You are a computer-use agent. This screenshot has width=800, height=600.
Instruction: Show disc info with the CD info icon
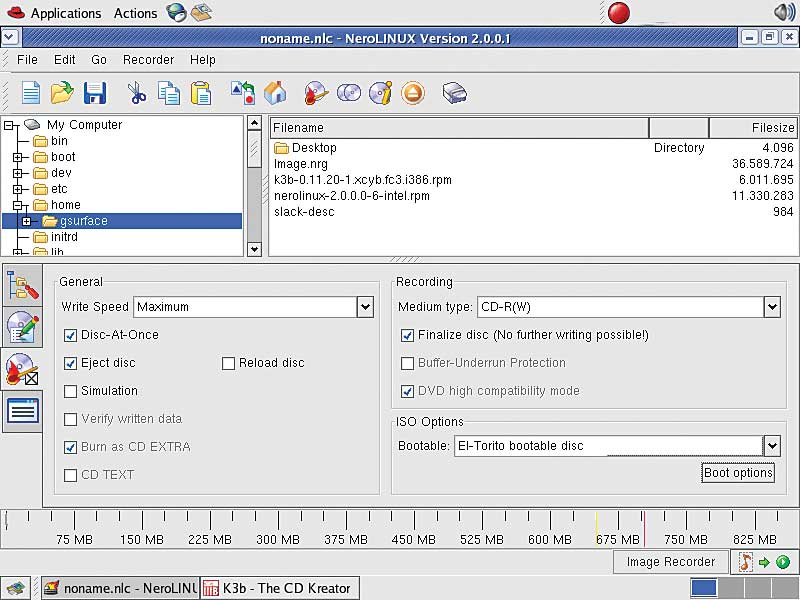point(381,93)
